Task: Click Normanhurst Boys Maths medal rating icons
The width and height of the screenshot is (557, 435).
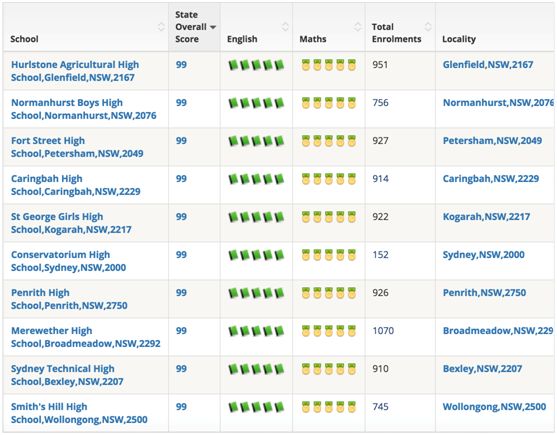Action: [329, 103]
